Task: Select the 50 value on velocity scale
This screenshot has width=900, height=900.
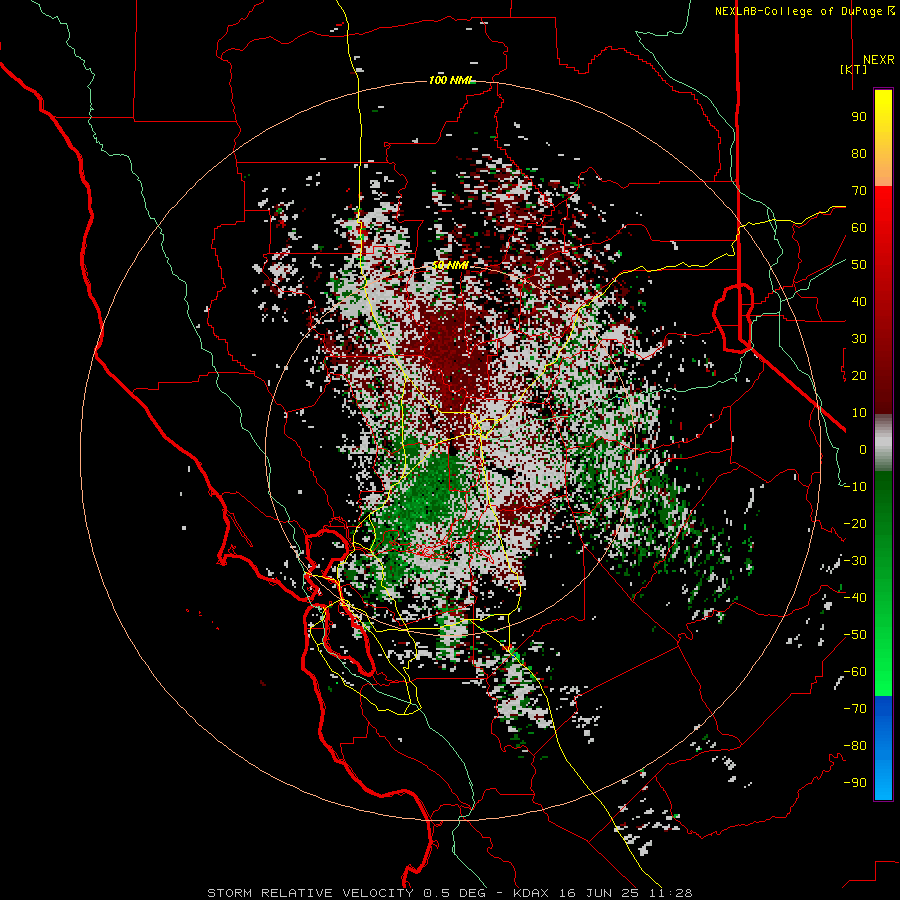Action: coord(859,265)
